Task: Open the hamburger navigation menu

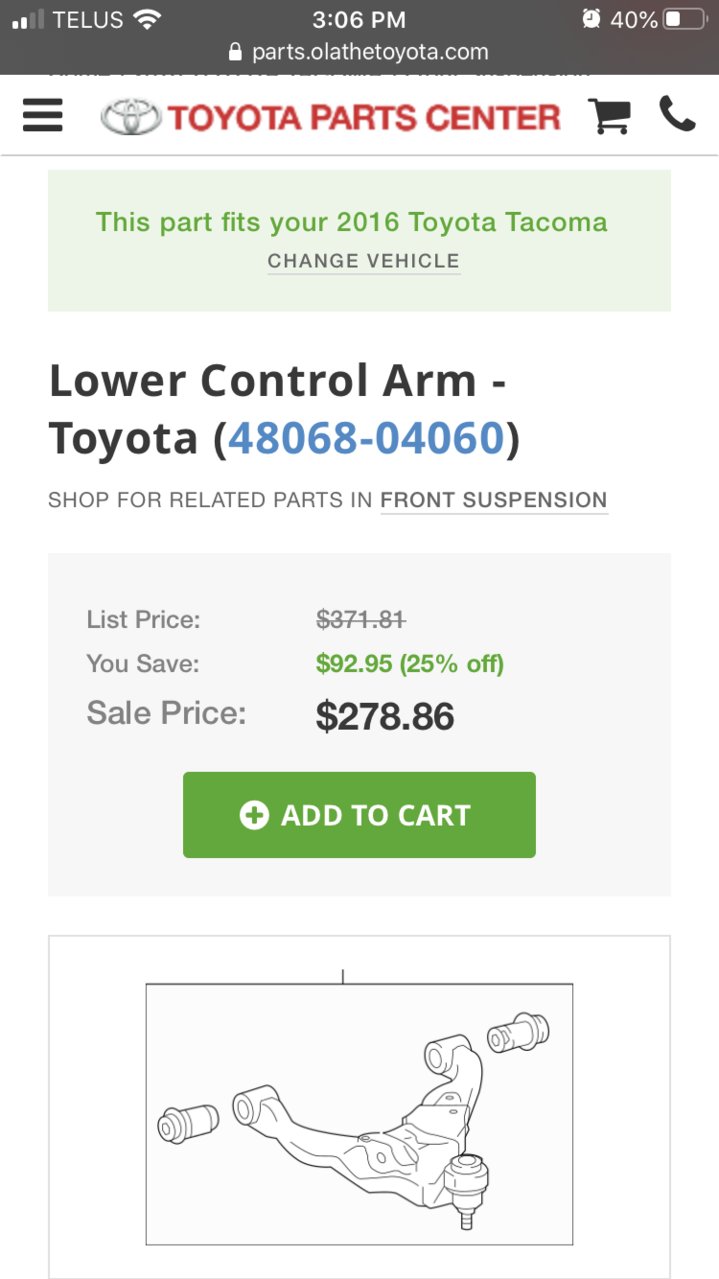Action: 43,117
